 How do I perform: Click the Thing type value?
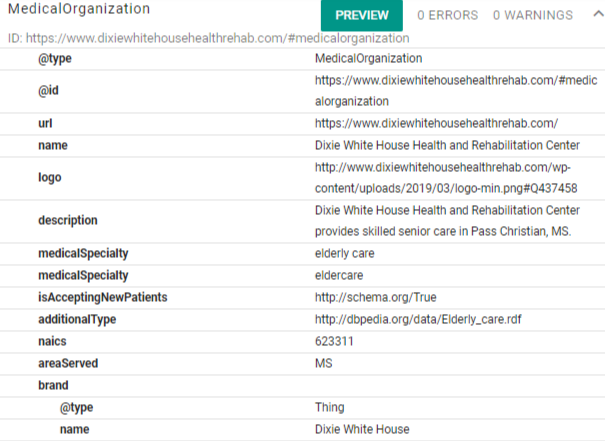point(330,407)
